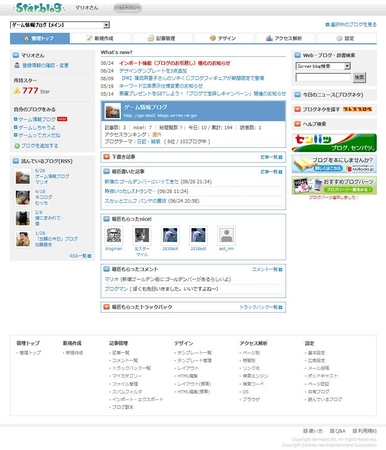Click the ゲーム情報ブログ profile thumbnail in blue banner
Screen dimensions: 386x450
coord(112,111)
